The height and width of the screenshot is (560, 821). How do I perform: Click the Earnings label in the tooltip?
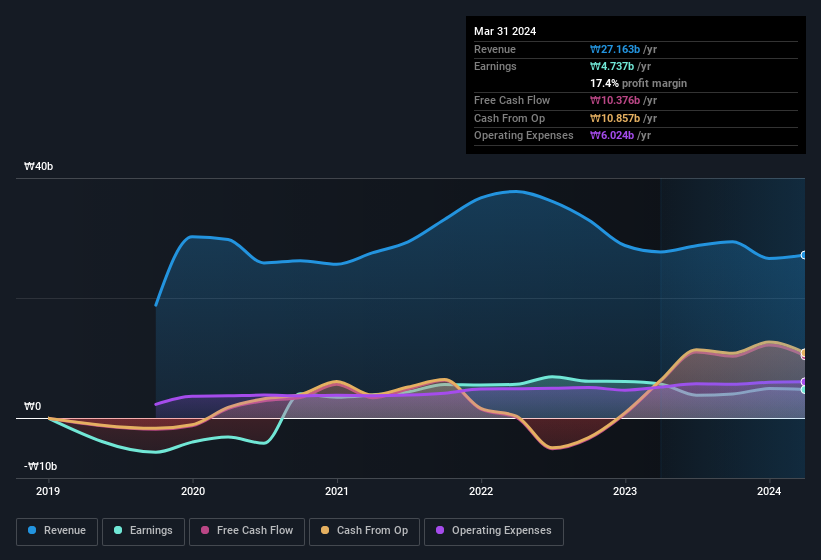[495, 66]
